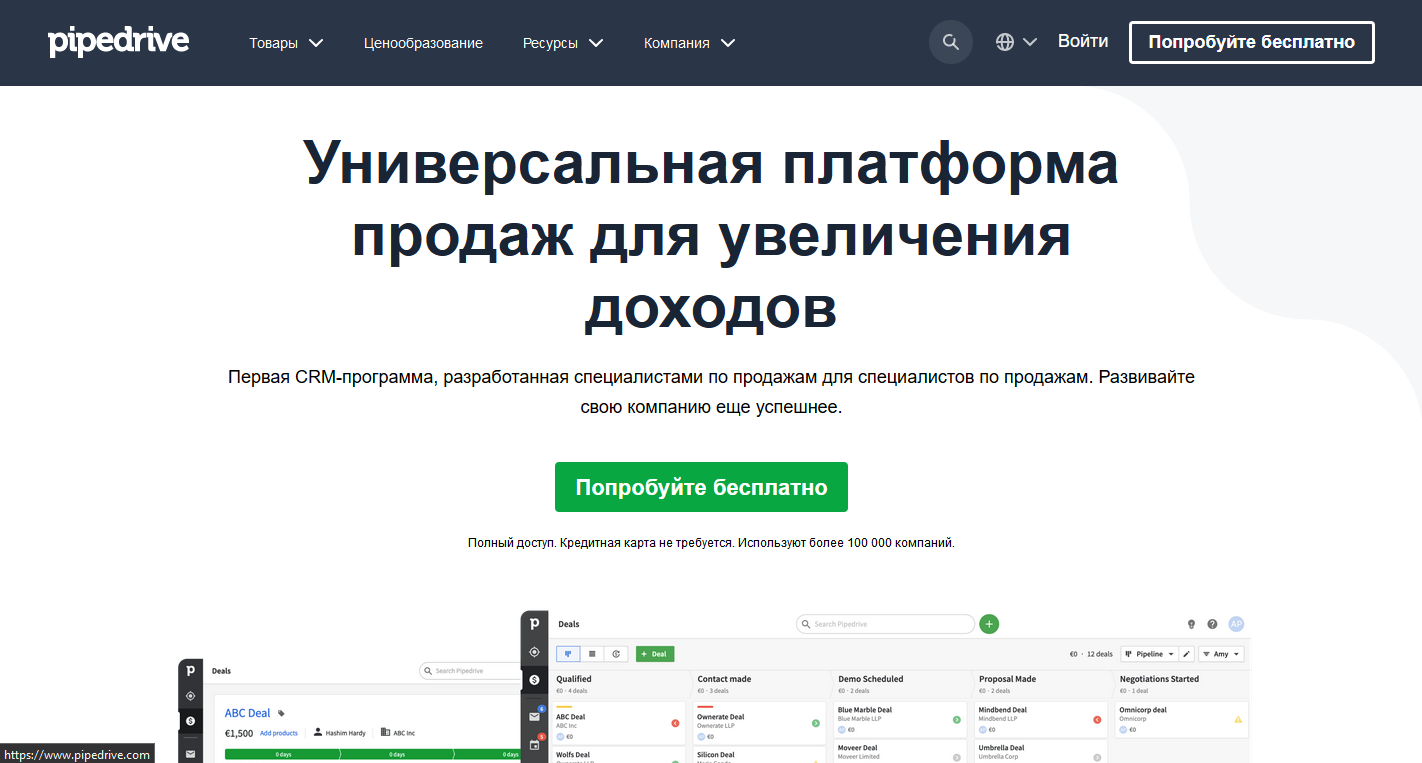The image size is (1422, 763).
Task: Switch to list view icon
Action: pos(592,654)
